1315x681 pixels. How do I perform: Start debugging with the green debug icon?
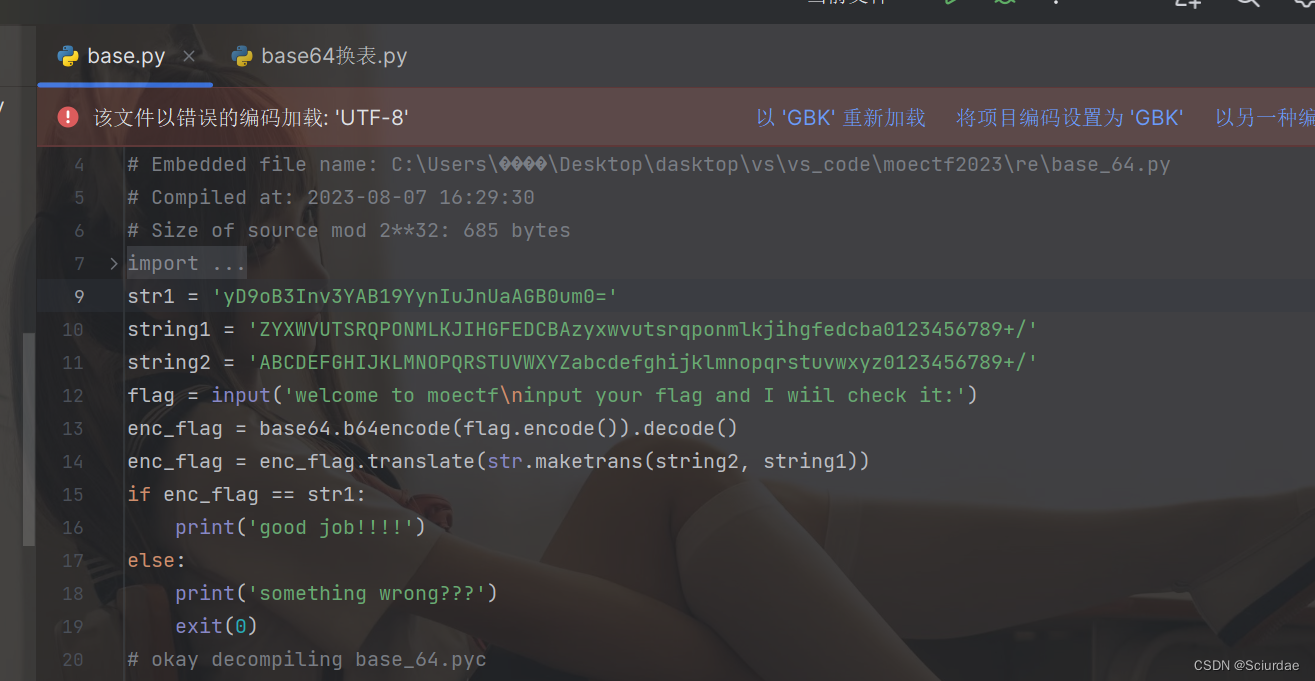[1005, 3]
